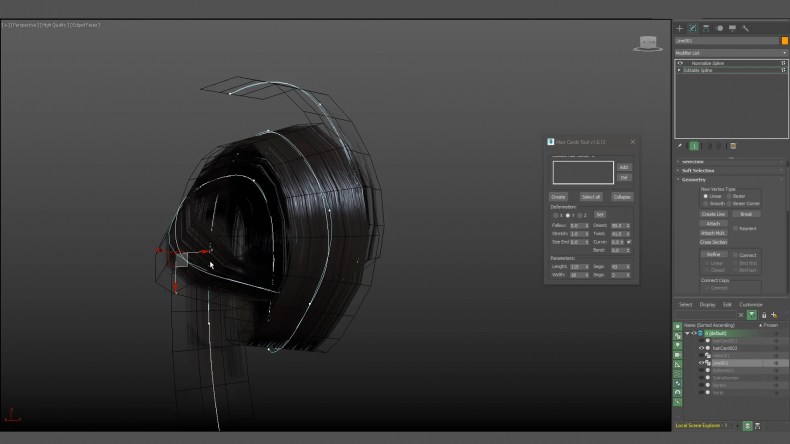790x444 pixels.
Task: Click the Break button
Action: [x=746, y=214]
